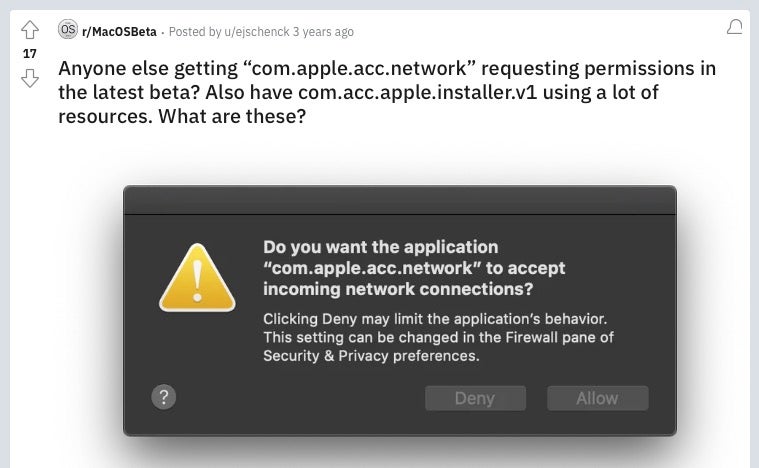
Task: Open help via question mark button
Action: [164, 397]
